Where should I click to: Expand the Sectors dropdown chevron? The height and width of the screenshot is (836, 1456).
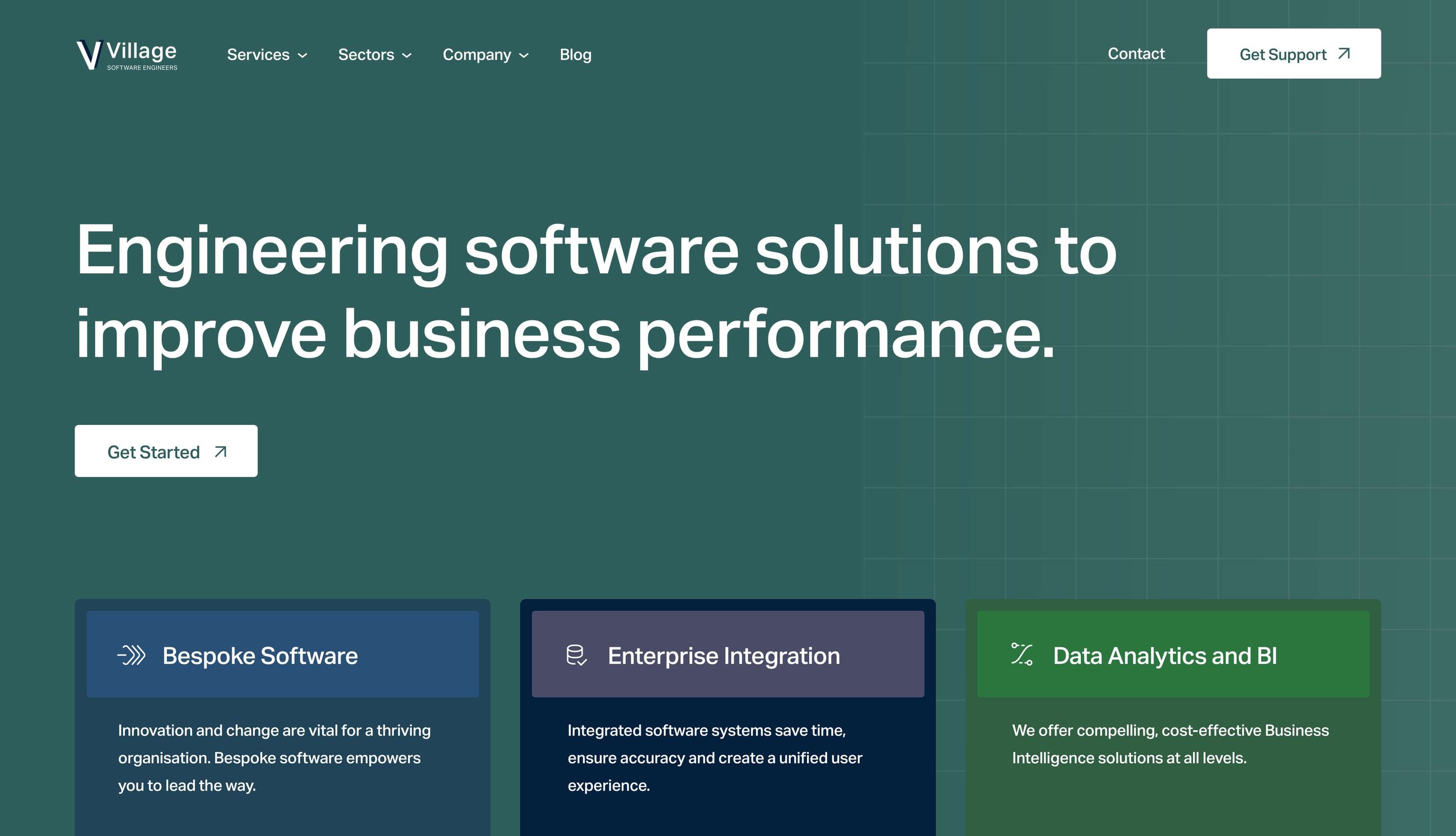point(407,55)
